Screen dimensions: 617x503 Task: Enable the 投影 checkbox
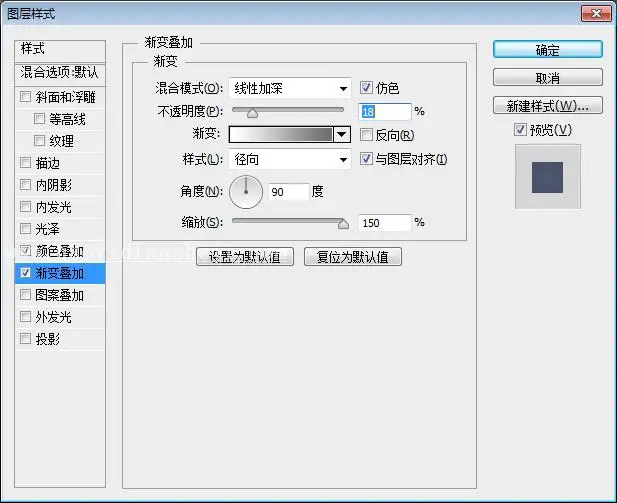click(x=25, y=338)
